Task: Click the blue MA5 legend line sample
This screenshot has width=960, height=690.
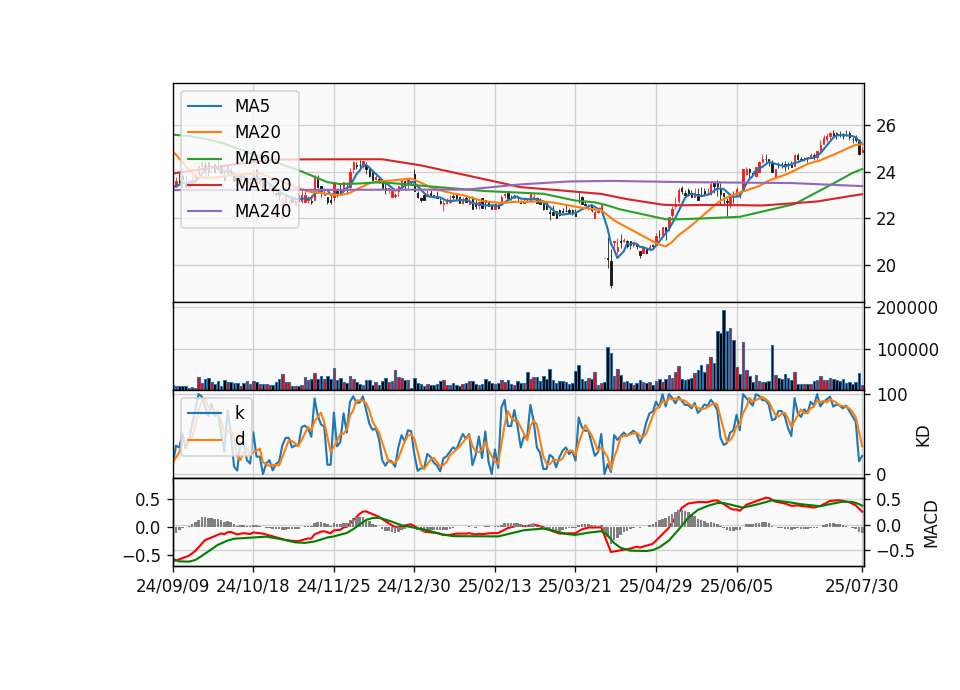Action: (x=204, y=106)
